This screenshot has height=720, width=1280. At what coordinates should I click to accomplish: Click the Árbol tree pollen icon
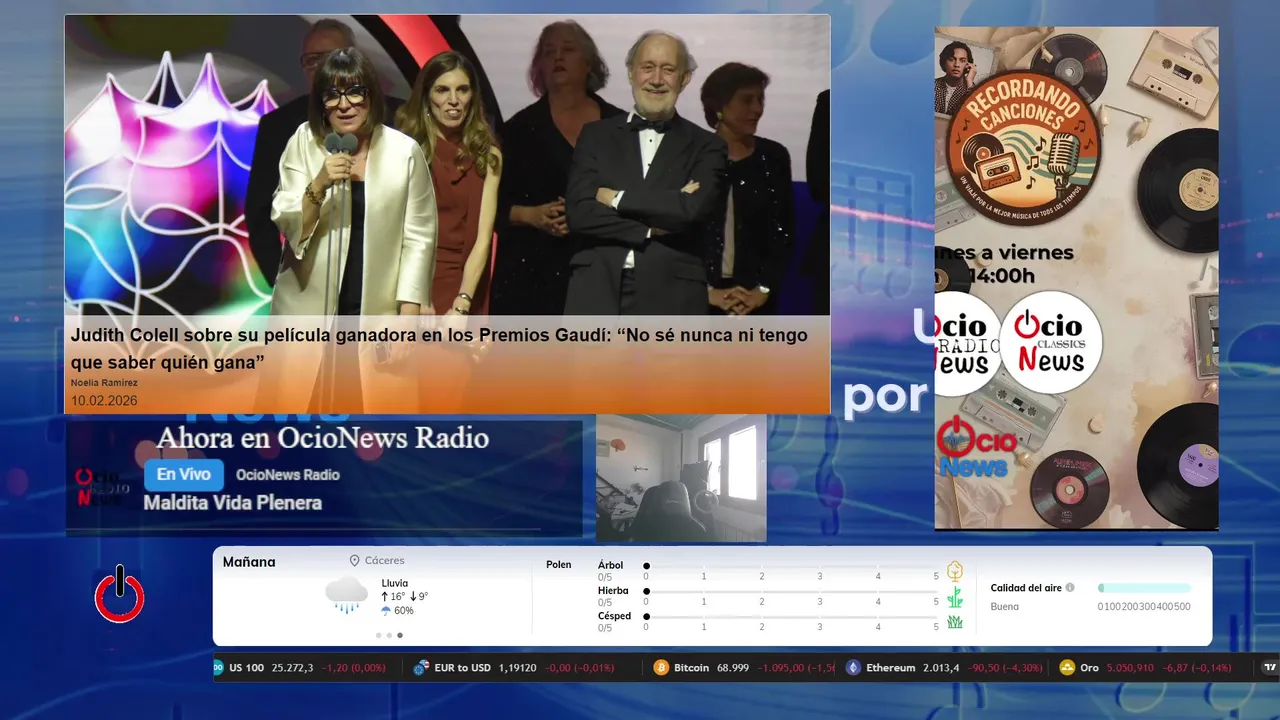tap(955, 571)
